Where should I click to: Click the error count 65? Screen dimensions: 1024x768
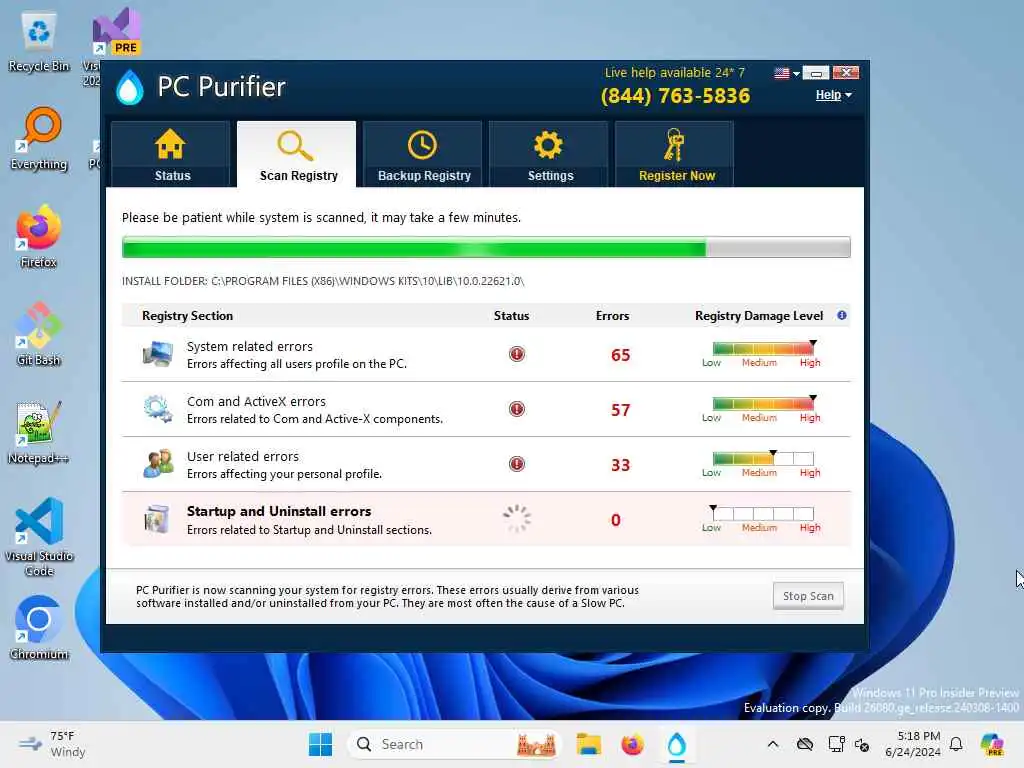(x=620, y=355)
